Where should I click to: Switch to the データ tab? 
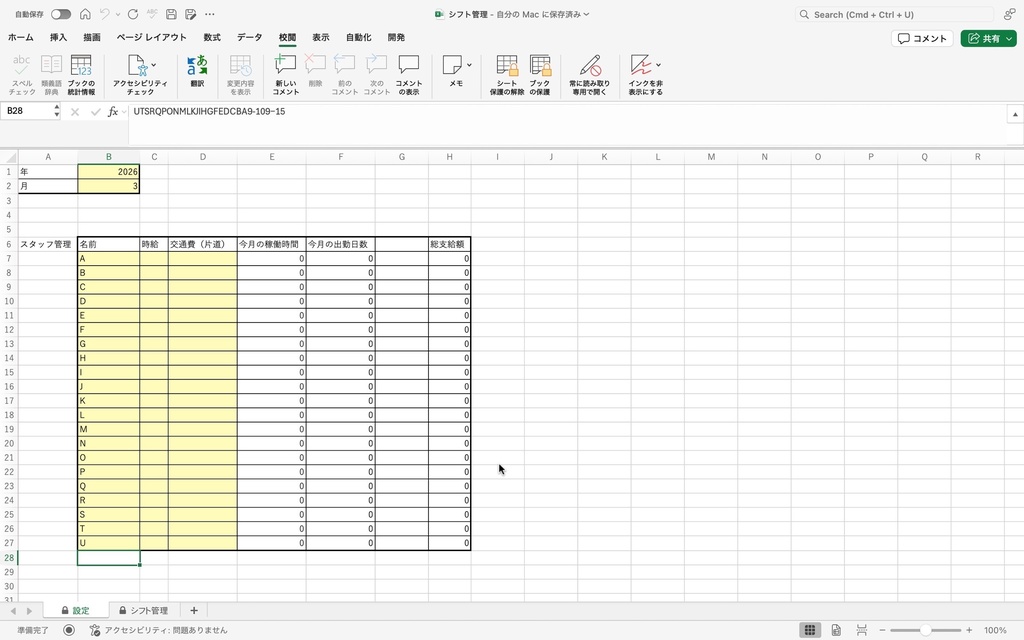(249, 37)
